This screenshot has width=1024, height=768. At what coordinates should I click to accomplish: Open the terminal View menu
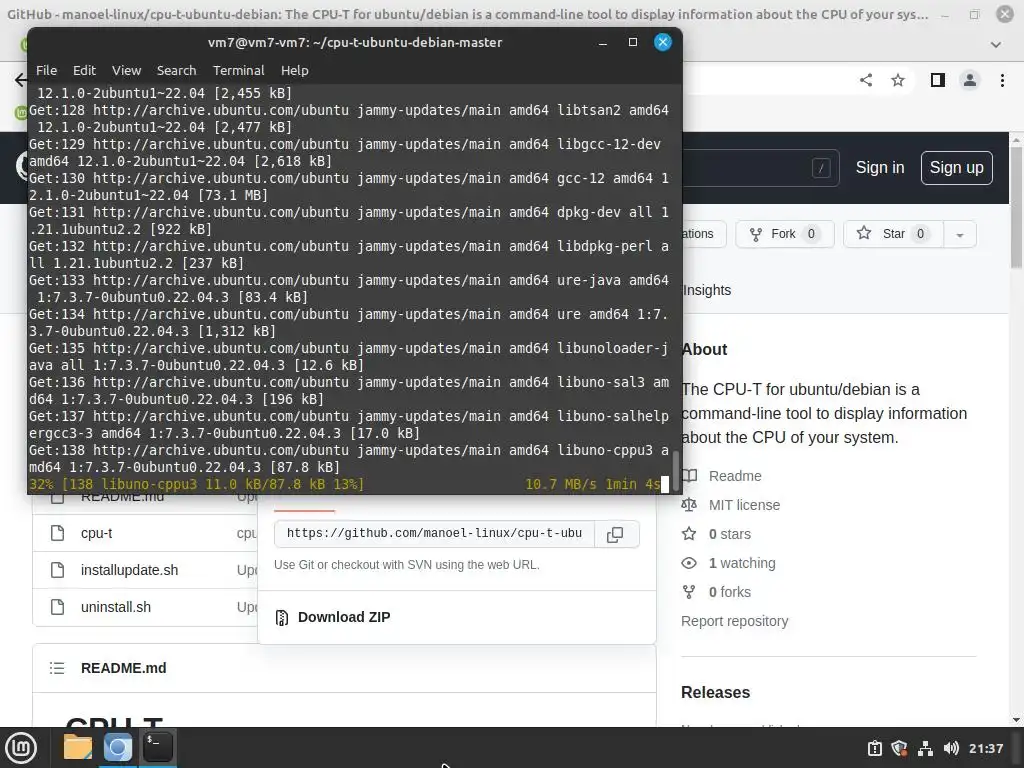click(x=126, y=71)
